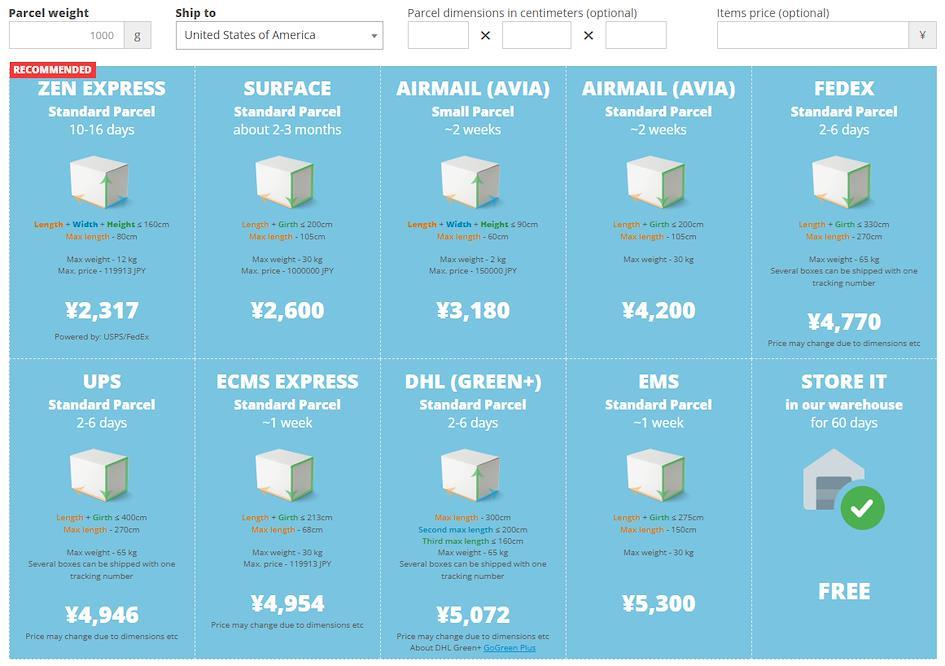Click the warehouse storage checkmark icon
This screenshot has width=945, height=666.
[860, 507]
